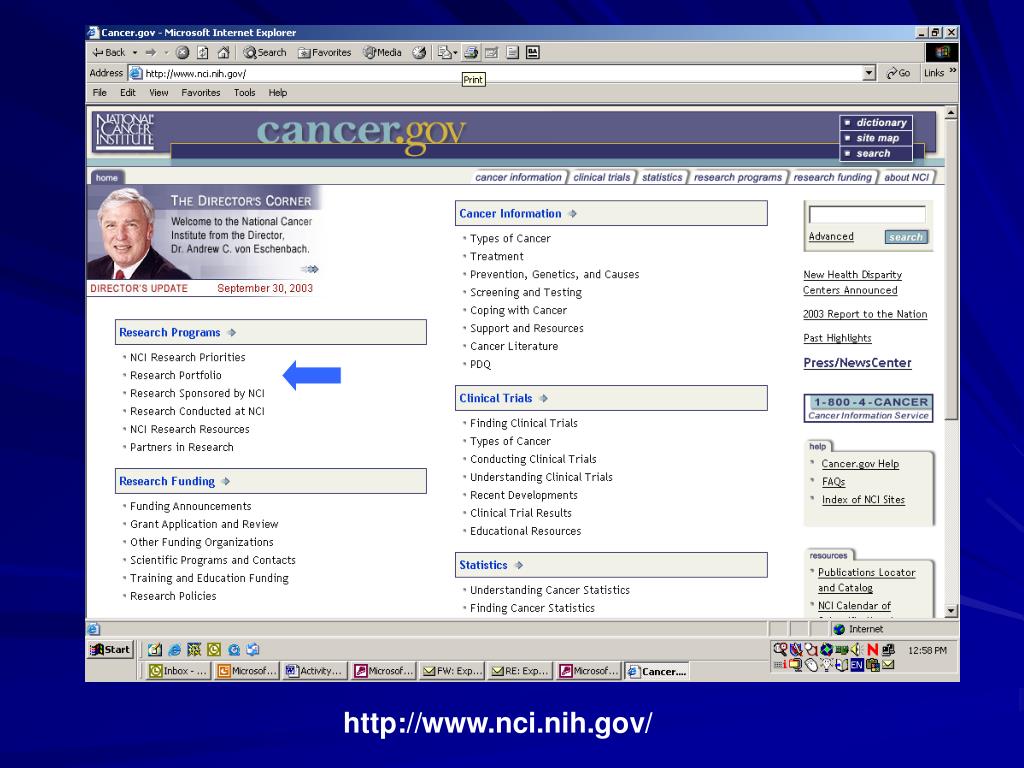The height and width of the screenshot is (768, 1024).
Task: Open the Back button history dropdown arrow
Action: [135, 52]
